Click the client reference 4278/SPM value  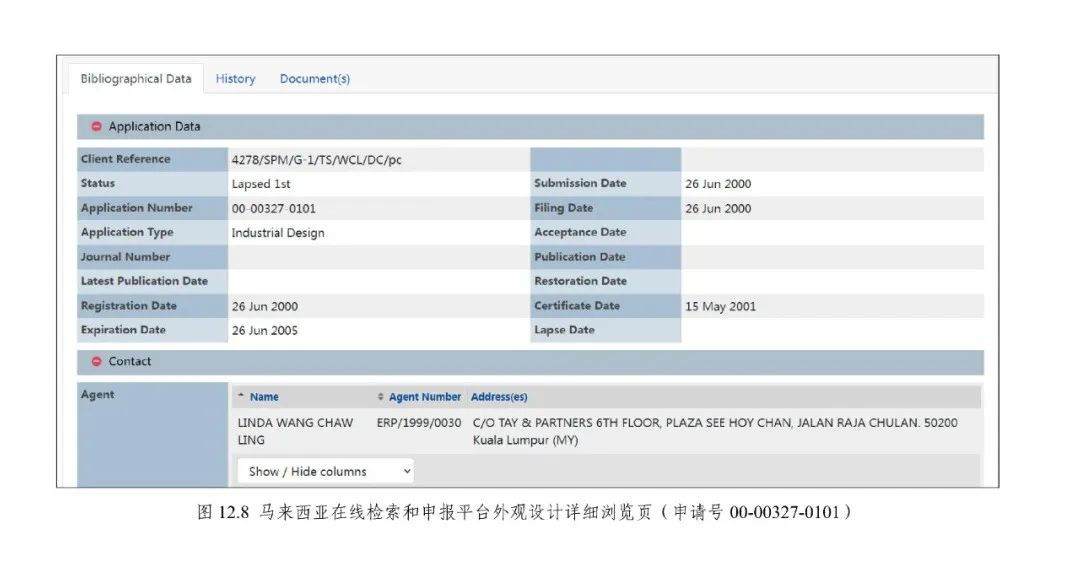[x=316, y=160]
